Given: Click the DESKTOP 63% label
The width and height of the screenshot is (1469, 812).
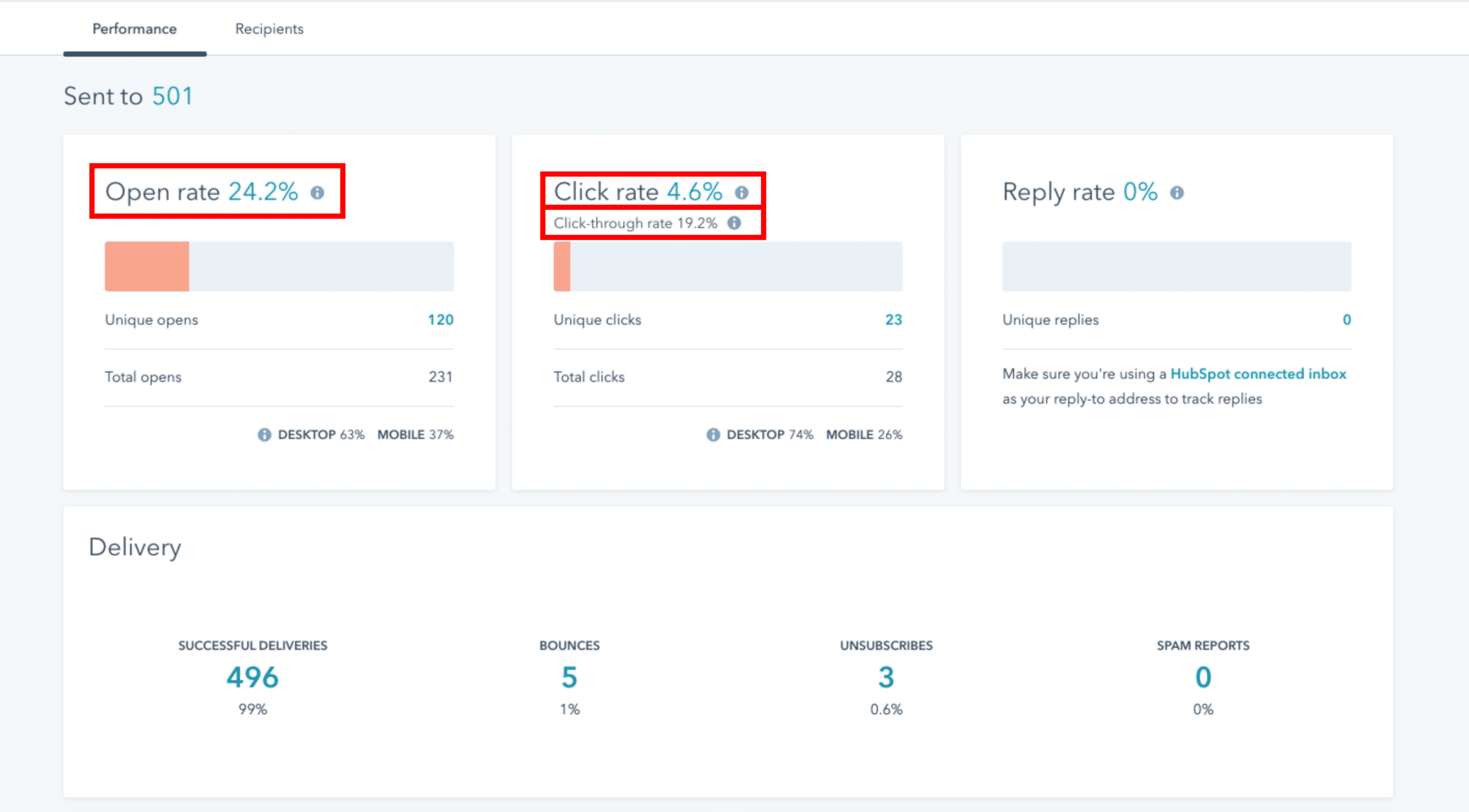Looking at the screenshot, I should click(x=321, y=435).
